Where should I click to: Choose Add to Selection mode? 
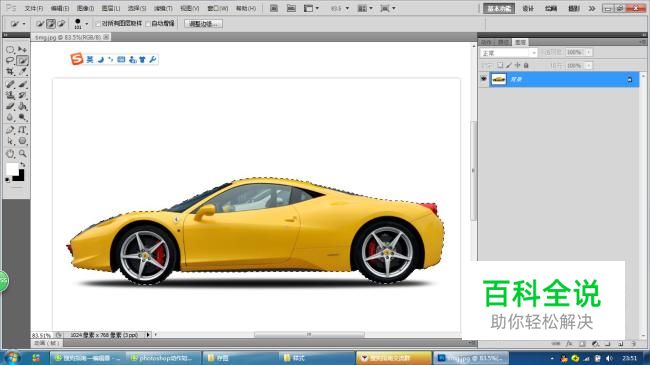pos(51,24)
